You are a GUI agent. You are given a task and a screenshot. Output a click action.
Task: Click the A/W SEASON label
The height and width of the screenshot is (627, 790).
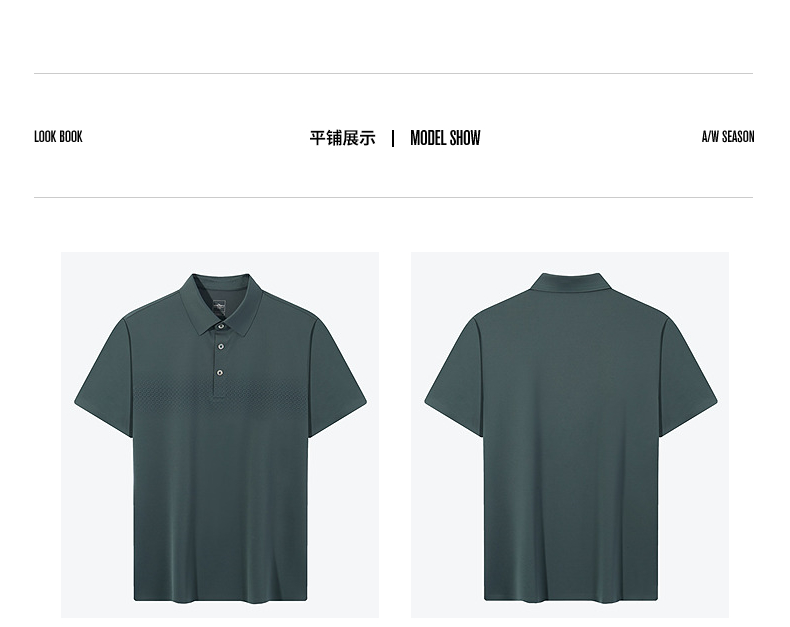point(728,137)
